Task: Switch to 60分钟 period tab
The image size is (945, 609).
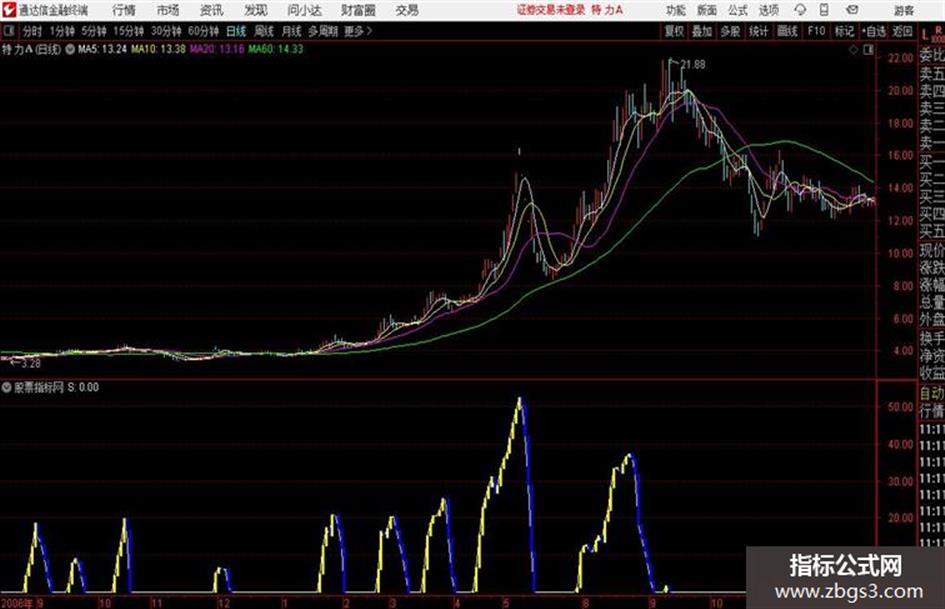Action: point(203,31)
